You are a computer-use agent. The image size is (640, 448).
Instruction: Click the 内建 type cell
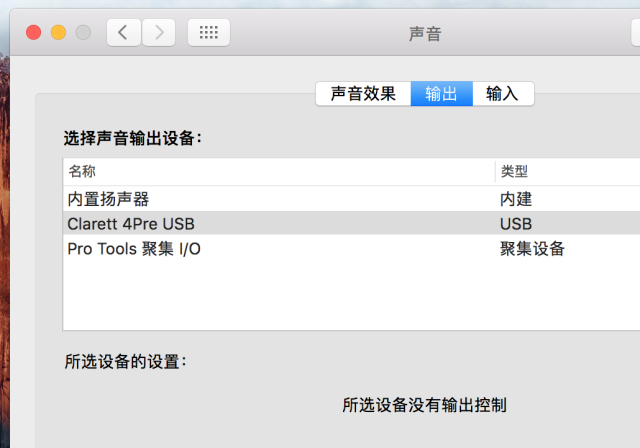click(x=516, y=198)
